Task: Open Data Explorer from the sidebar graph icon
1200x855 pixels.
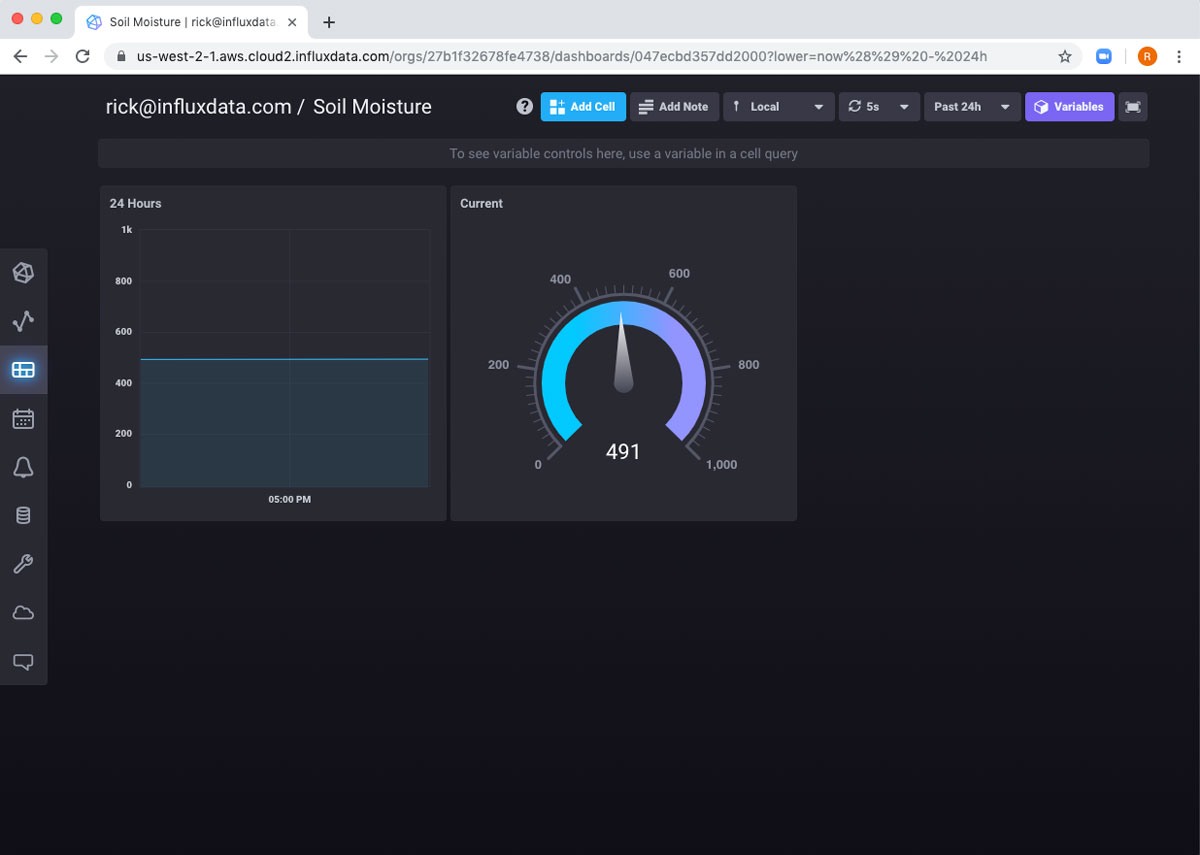Action: 23,321
